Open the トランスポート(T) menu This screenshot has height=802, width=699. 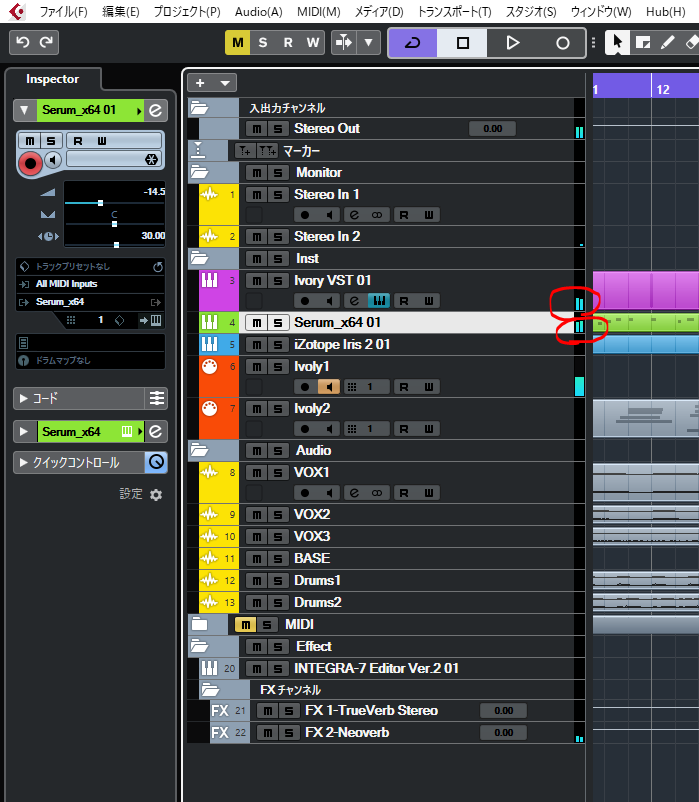455,11
